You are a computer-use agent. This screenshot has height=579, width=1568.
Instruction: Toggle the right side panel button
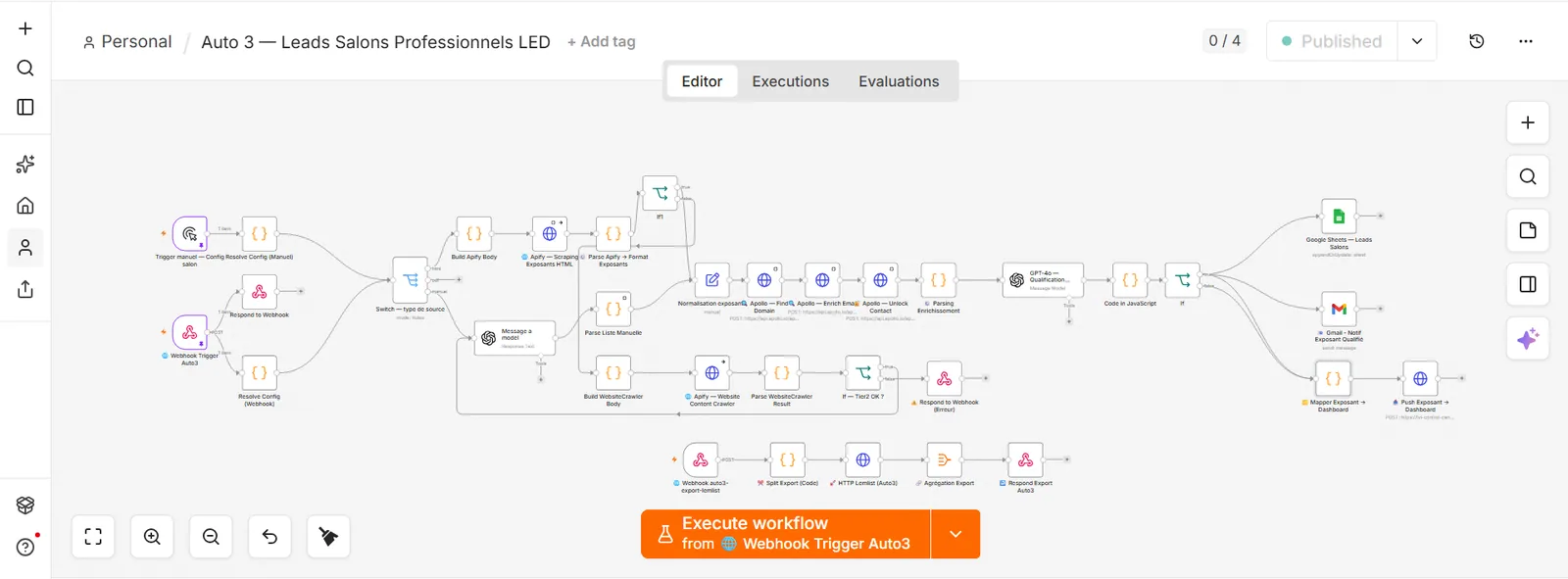tap(1528, 284)
